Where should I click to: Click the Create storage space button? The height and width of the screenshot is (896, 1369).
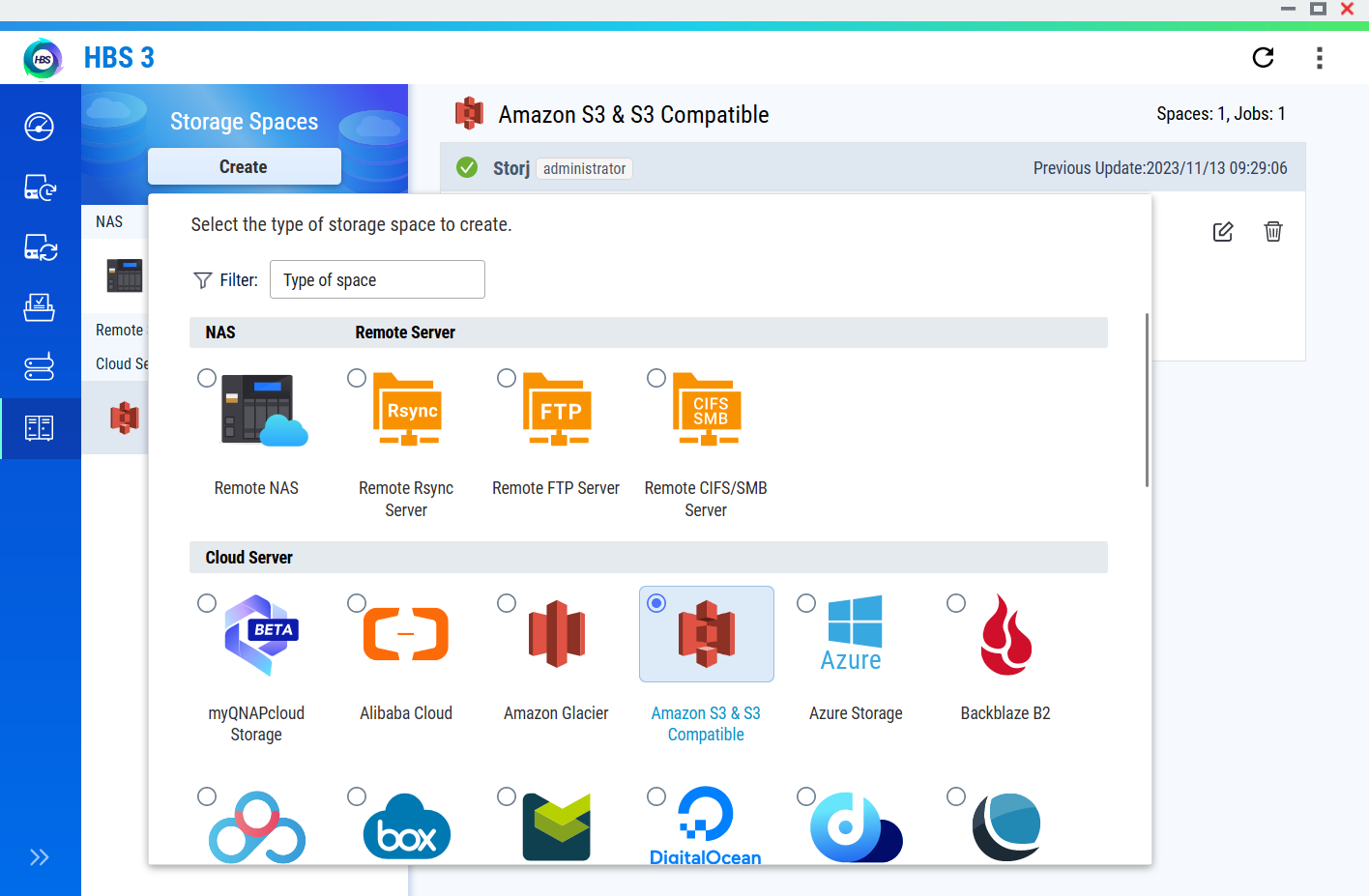[244, 167]
